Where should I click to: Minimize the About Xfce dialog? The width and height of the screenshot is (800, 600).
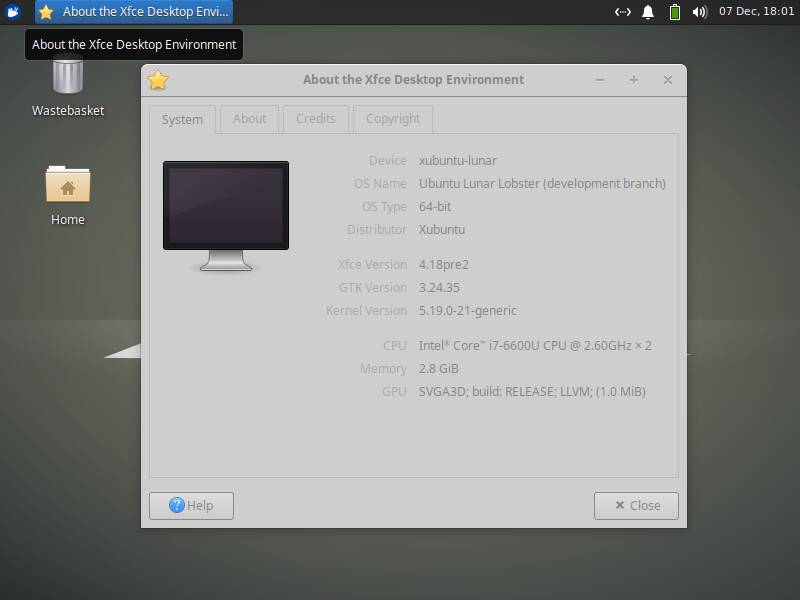pyautogui.click(x=600, y=80)
